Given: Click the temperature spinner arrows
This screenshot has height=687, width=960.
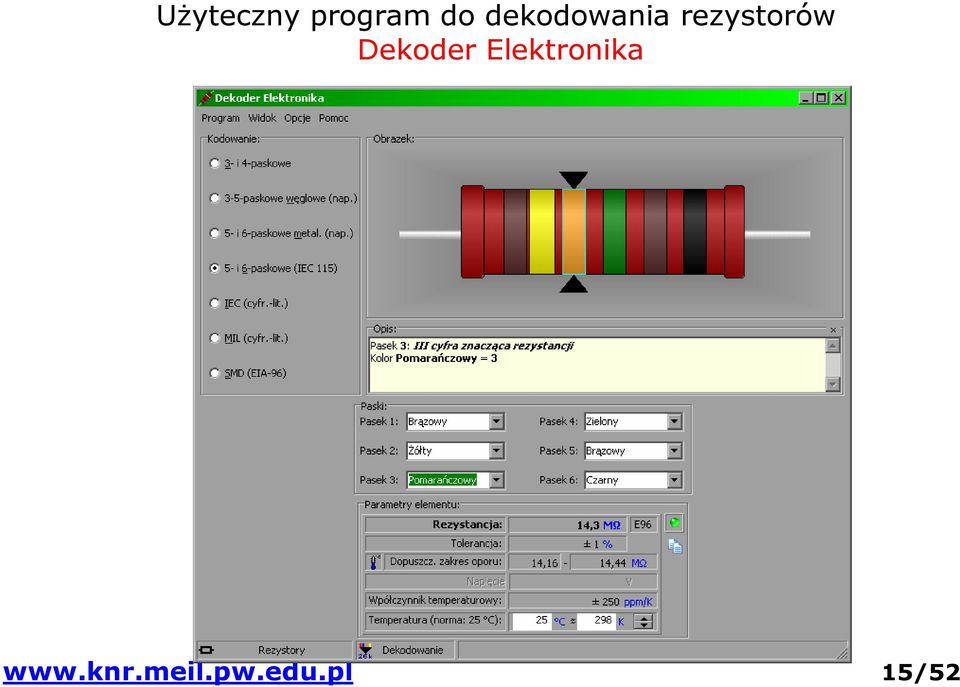Looking at the screenshot, I should click(643, 621).
